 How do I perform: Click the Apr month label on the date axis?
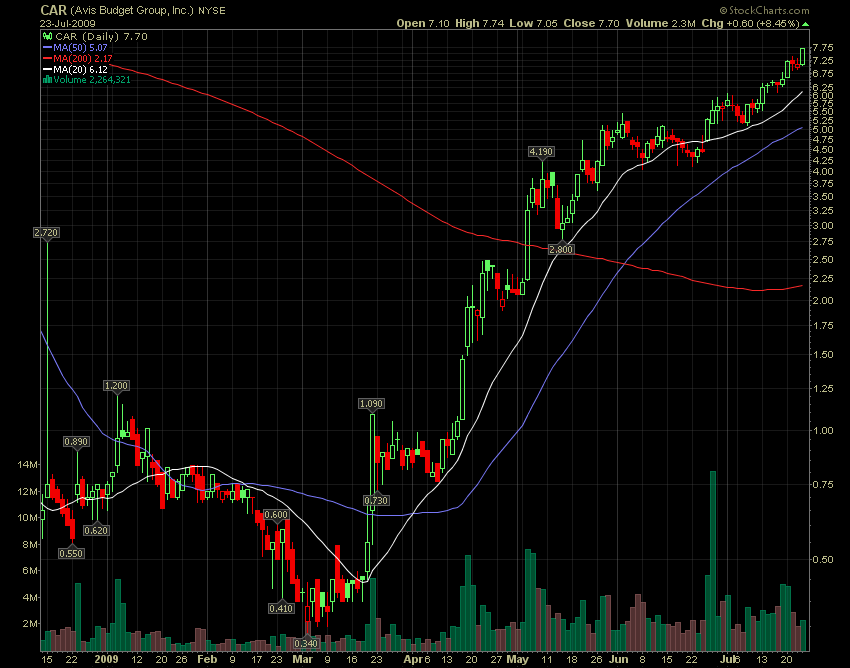[x=413, y=659]
